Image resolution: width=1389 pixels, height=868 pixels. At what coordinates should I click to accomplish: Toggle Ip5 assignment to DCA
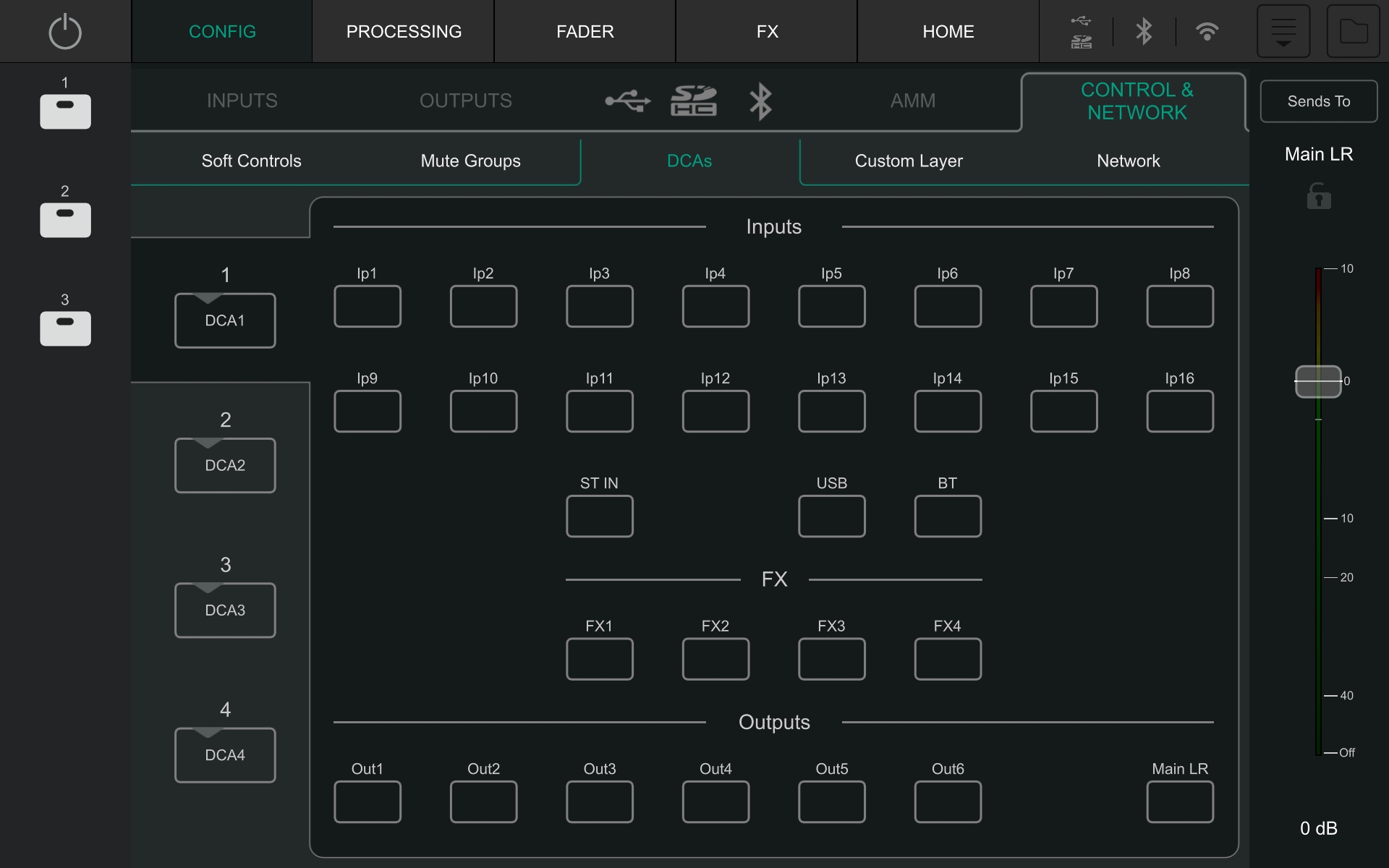click(831, 306)
